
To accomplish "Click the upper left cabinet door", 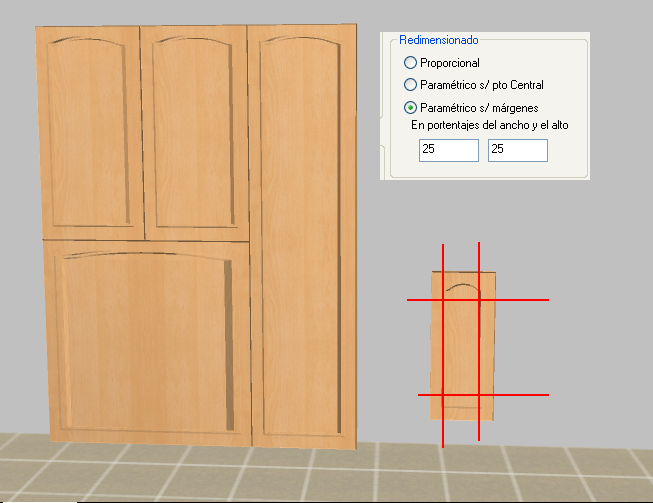I will pos(90,132).
